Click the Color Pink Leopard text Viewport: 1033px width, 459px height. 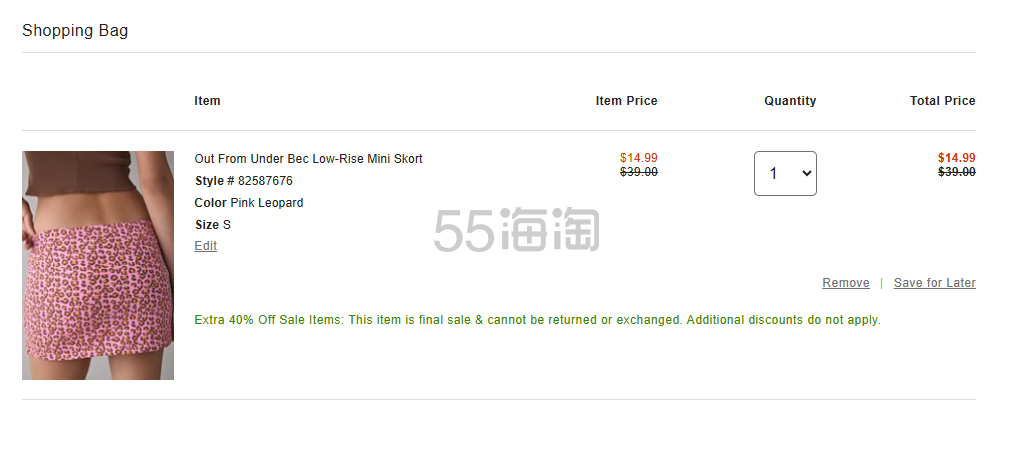pyautogui.click(x=248, y=203)
